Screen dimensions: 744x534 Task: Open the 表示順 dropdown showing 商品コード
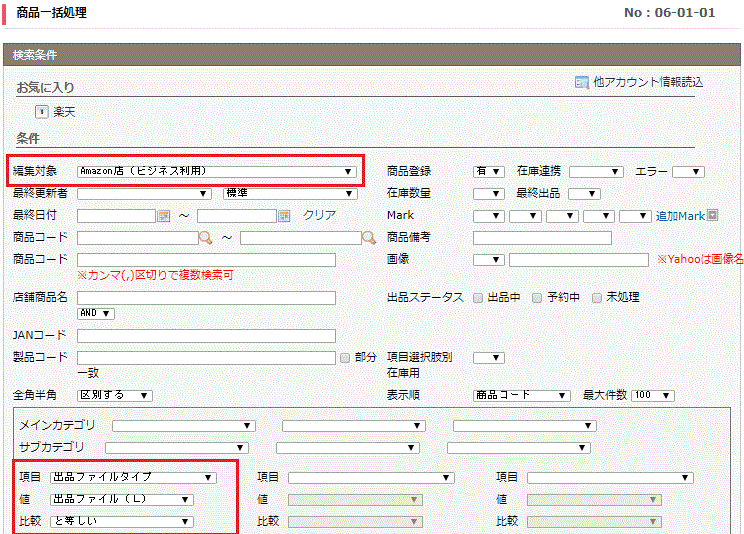point(521,395)
